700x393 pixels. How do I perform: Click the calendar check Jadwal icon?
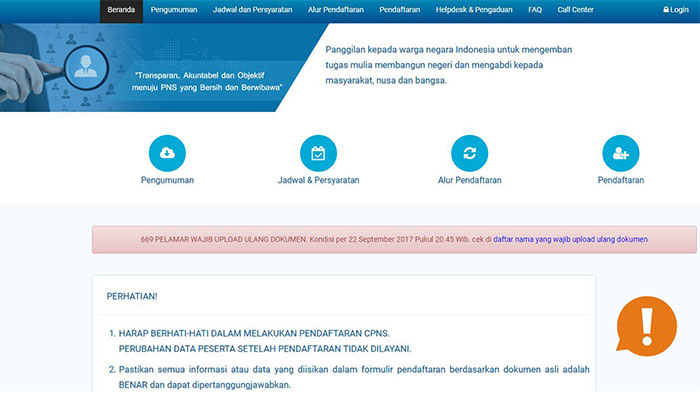[318, 153]
